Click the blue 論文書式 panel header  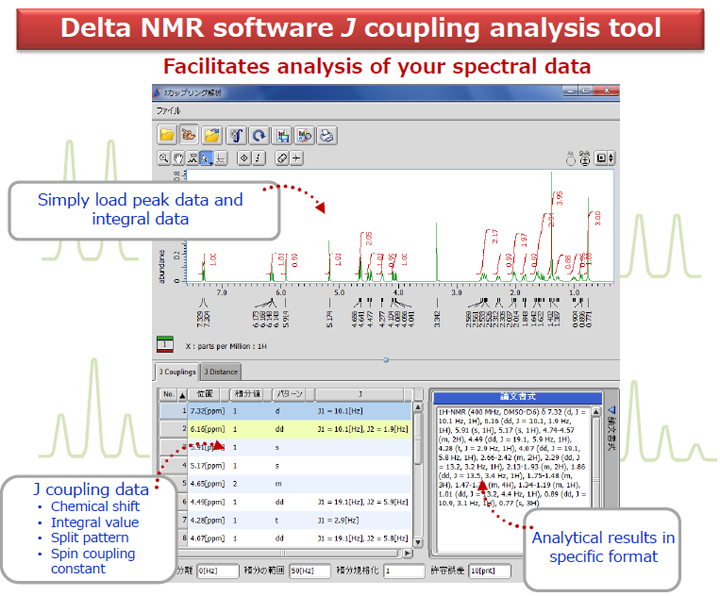click(518, 397)
